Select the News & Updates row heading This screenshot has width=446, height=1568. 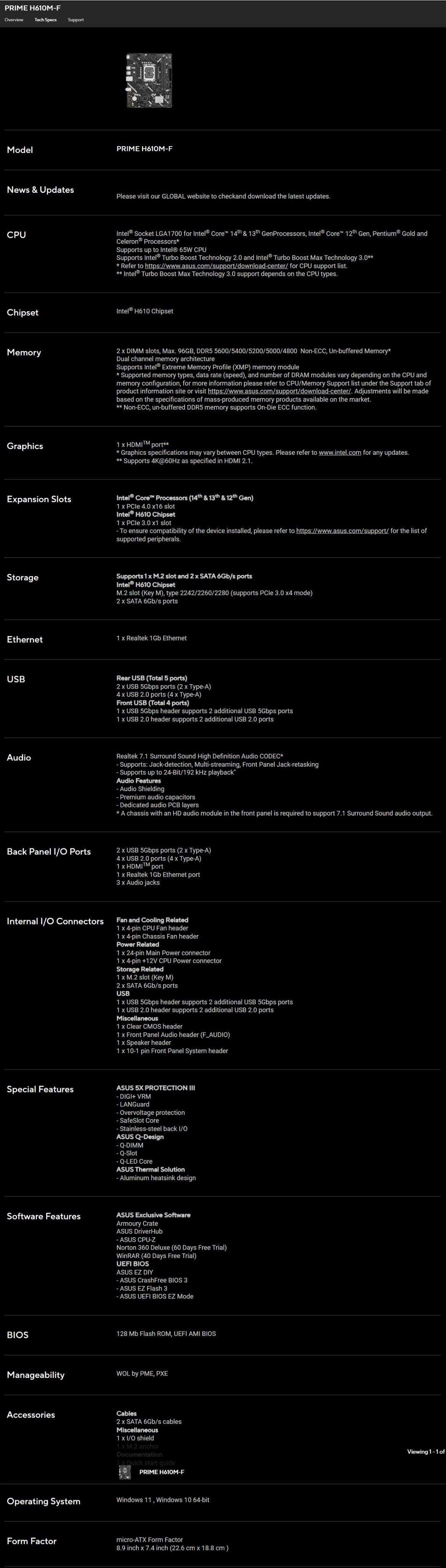point(40,190)
